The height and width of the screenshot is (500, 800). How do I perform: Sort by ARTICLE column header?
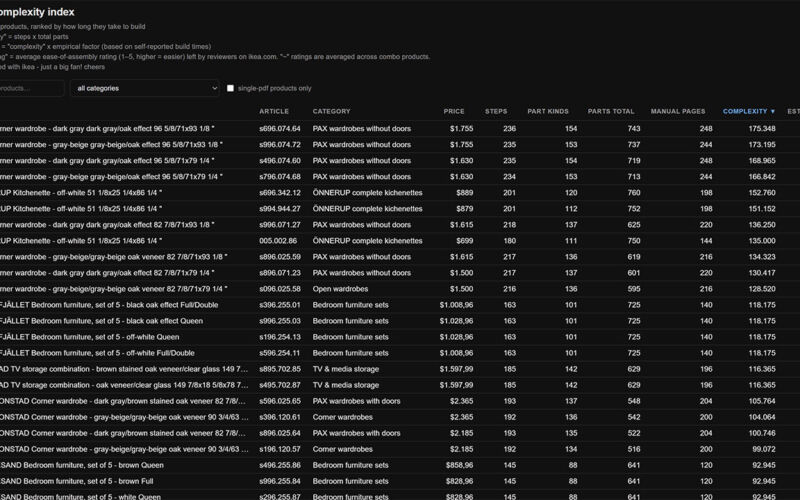click(274, 111)
